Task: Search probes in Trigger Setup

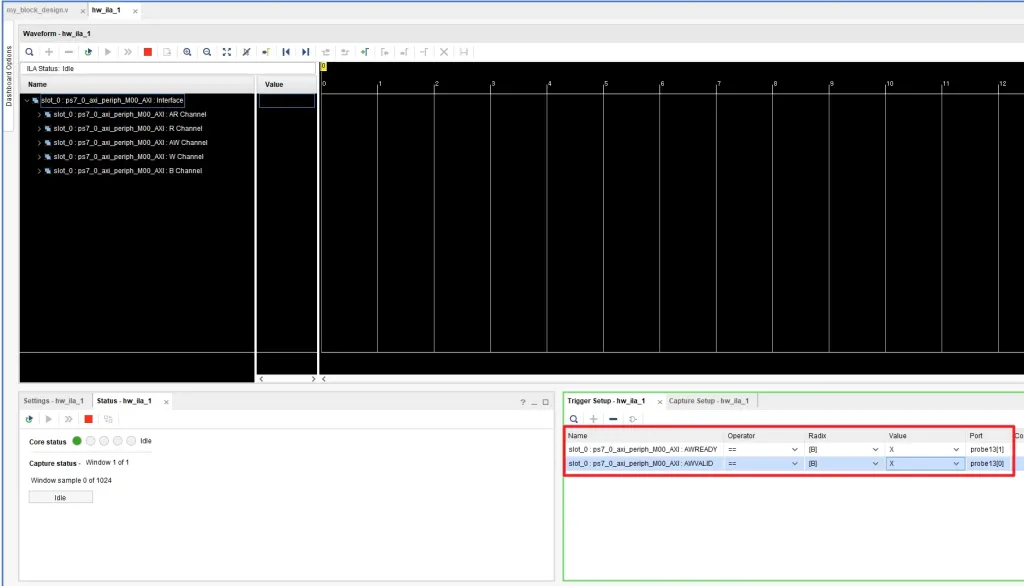Action: pyautogui.click(x=573, y=419)
